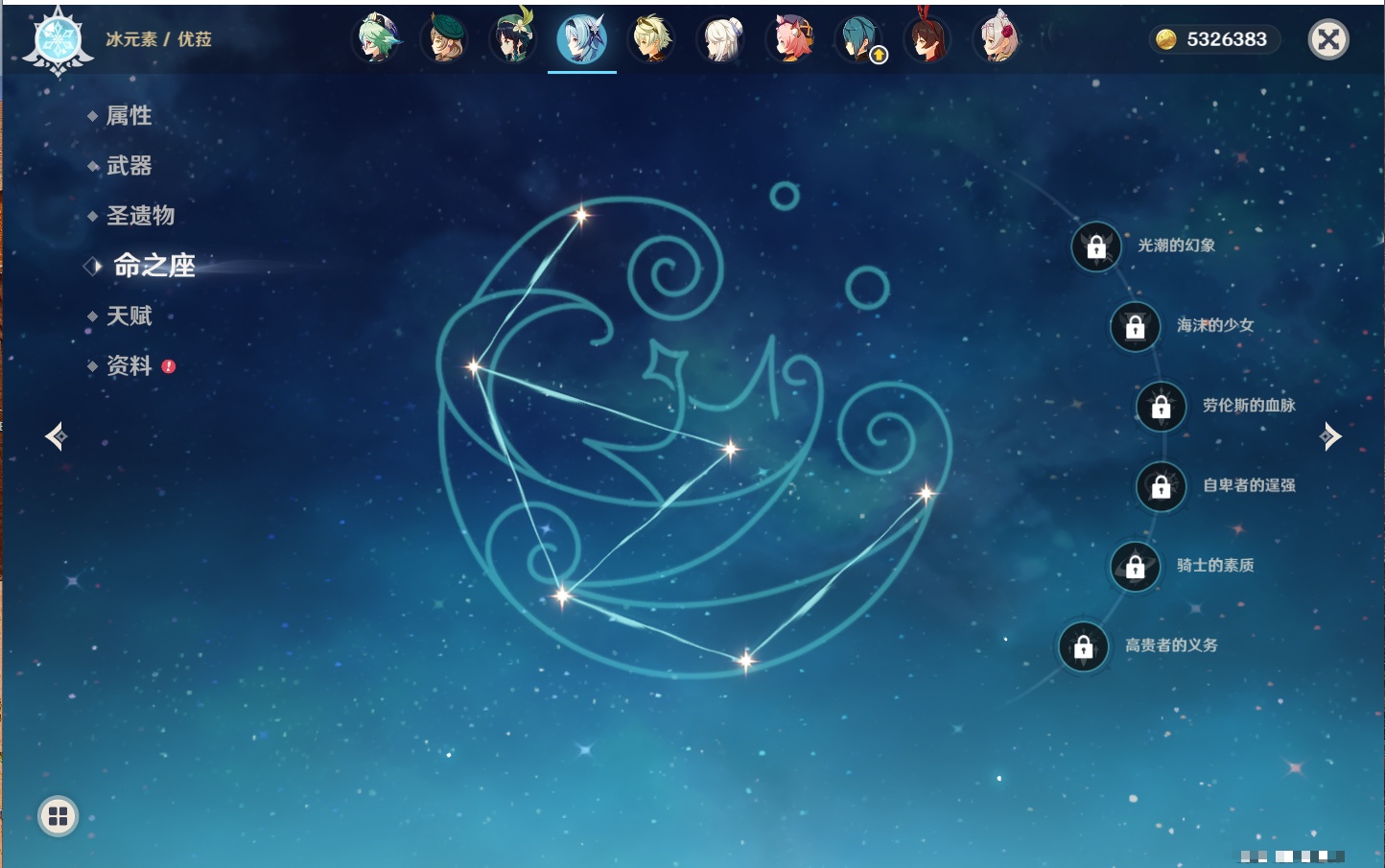Click Eula's highlighted avatar
The height and width of the screenshot is (868, 1385).
point(582,38)
